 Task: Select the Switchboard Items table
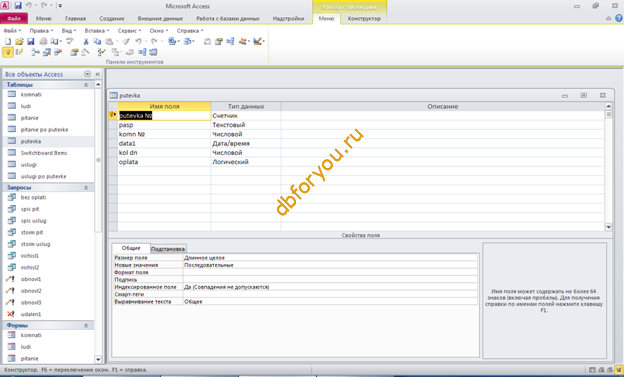44,153
